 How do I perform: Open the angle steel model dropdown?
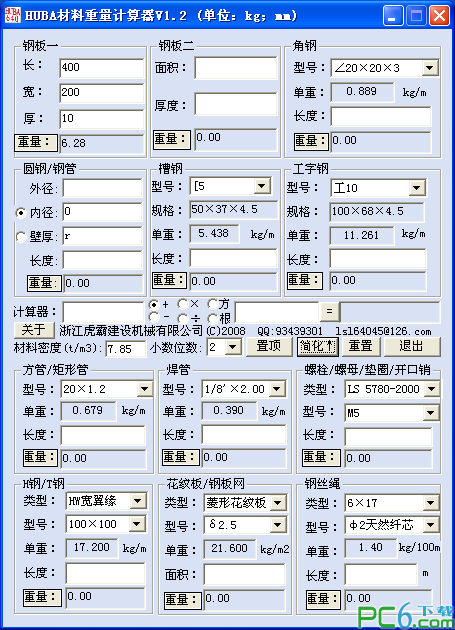(430, 68)
